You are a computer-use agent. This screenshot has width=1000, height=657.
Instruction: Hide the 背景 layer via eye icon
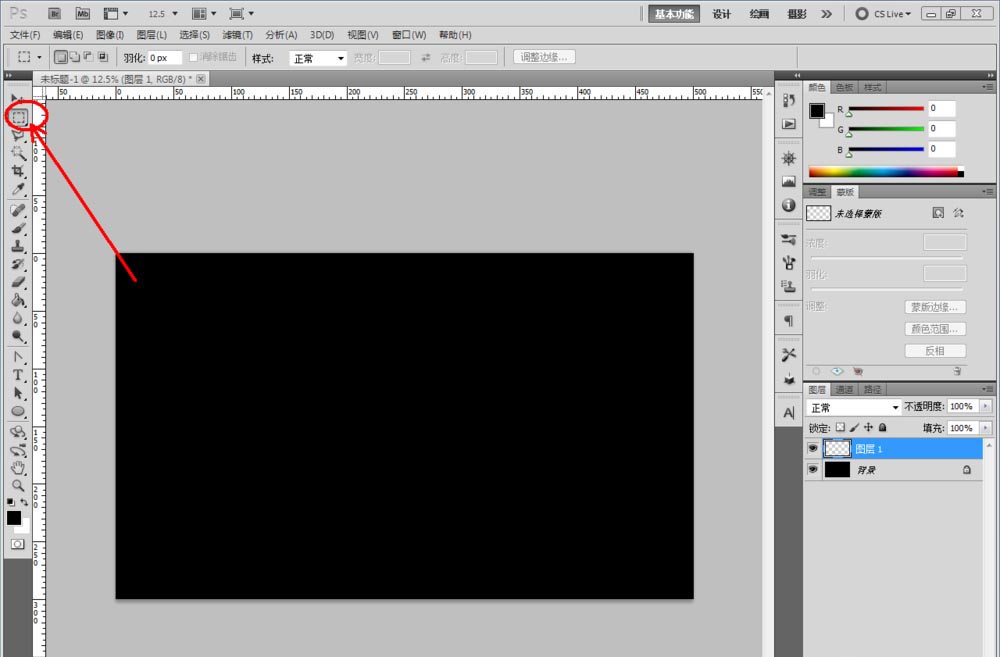[x=812, y=469]
